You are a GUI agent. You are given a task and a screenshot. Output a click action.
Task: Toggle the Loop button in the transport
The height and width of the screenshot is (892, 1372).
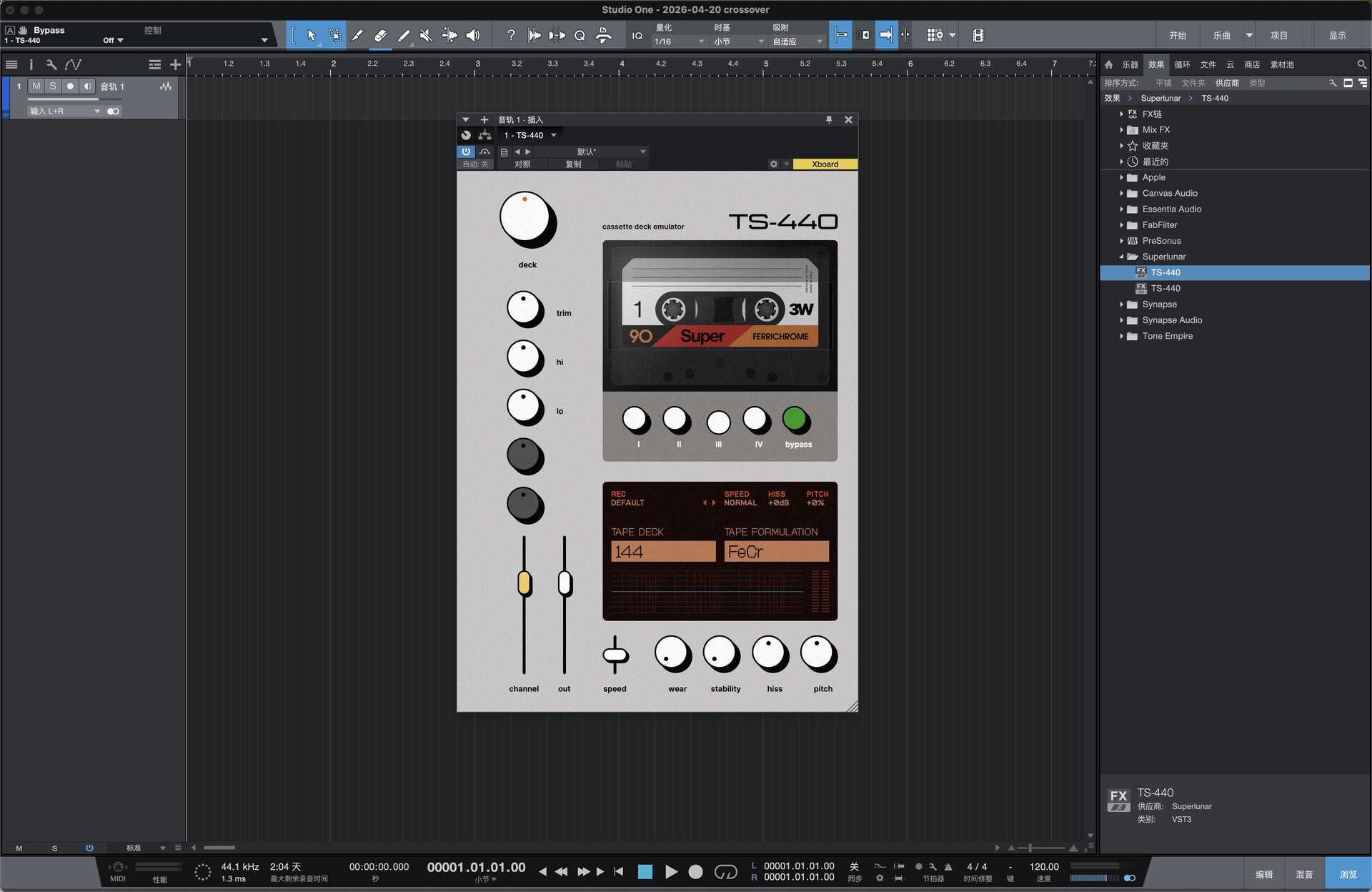(x=725, y=871)
